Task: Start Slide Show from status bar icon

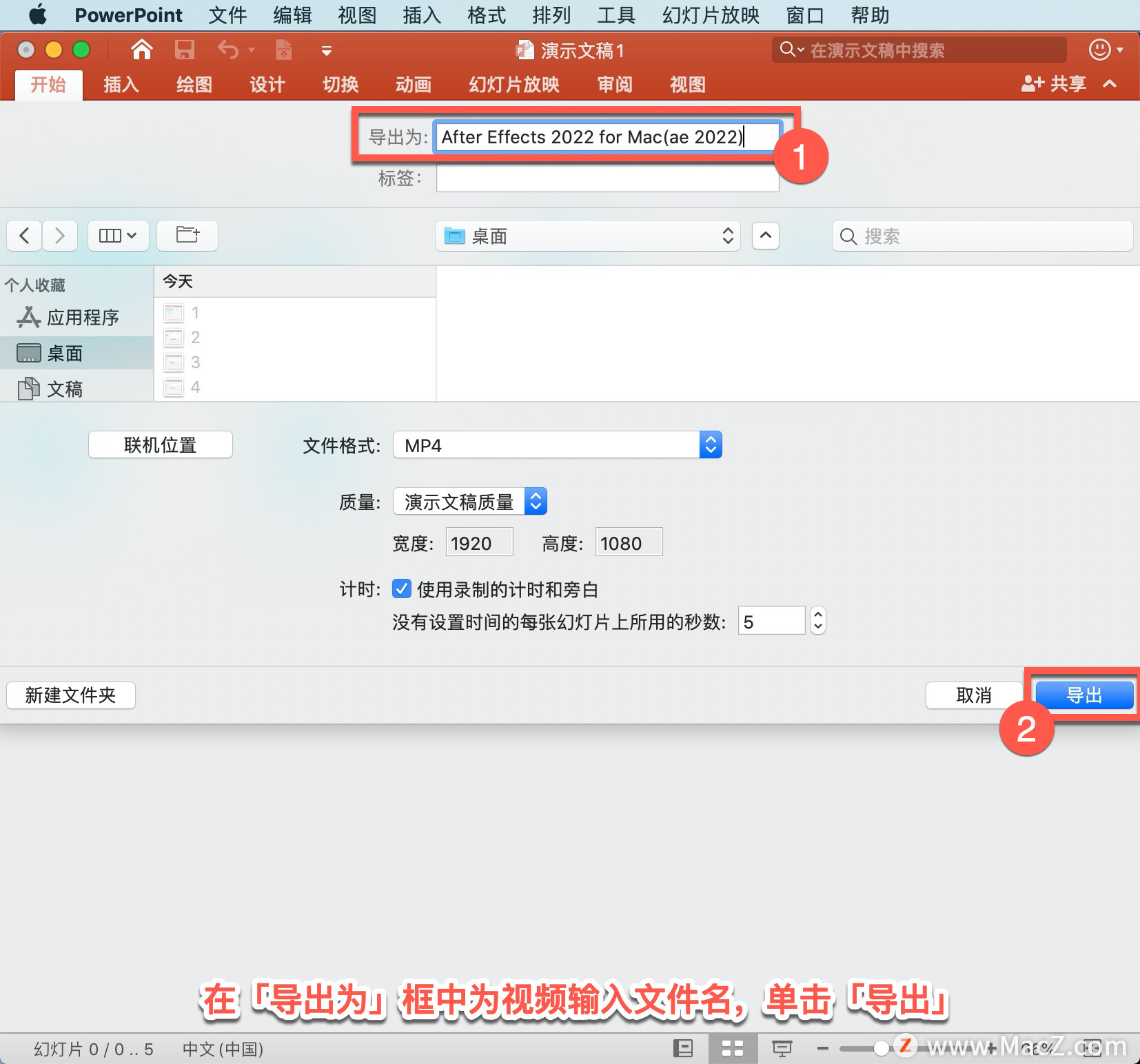Action: (782, 1048)
